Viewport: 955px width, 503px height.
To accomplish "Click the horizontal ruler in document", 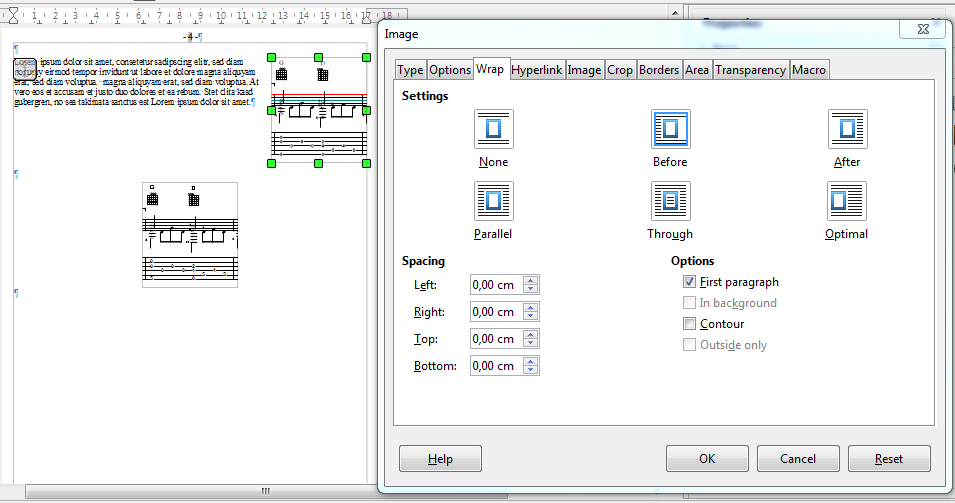I will pyautogui.click(x=204, y=15).
